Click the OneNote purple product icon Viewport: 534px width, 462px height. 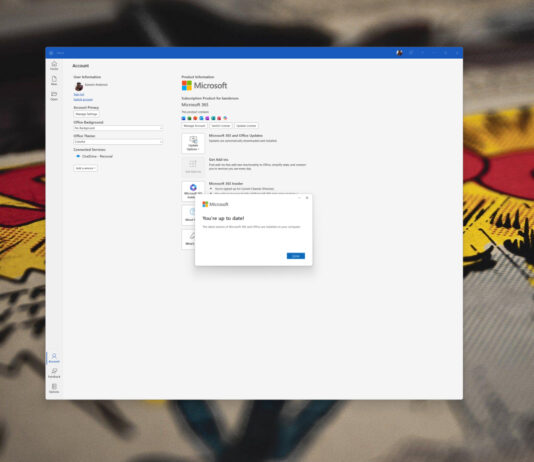(x=207, y=118)
